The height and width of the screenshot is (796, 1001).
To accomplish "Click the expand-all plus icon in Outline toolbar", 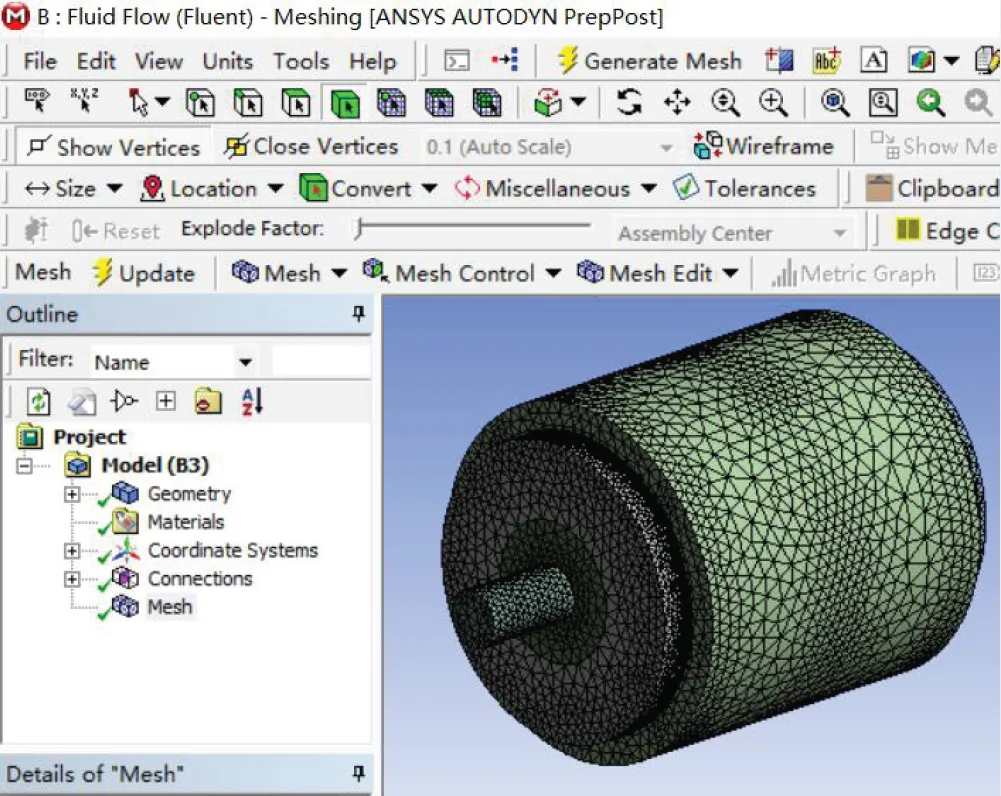I will tap(166, 402).
